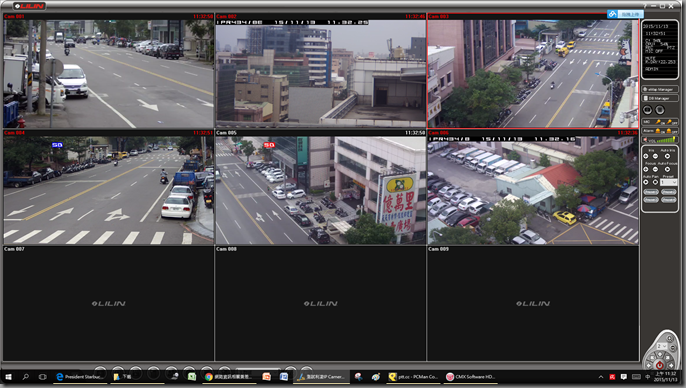686x388 pixels.
Task: Switch the Alarm off
Action: click(671, 131)
